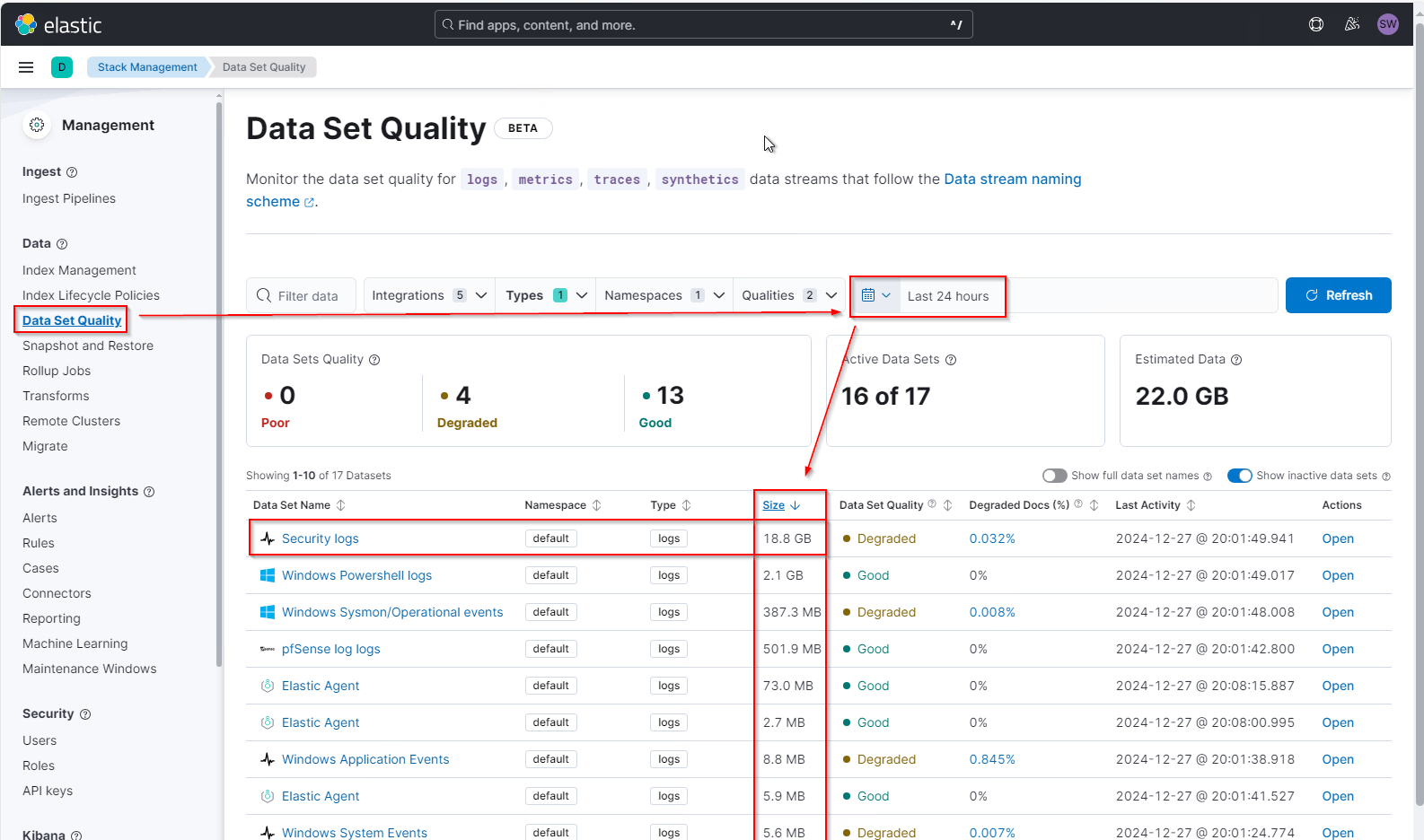Open Index Lifecycle Policies in sidebar
The height and width of the screenshot is (840, 1424).
coord(91,295)
